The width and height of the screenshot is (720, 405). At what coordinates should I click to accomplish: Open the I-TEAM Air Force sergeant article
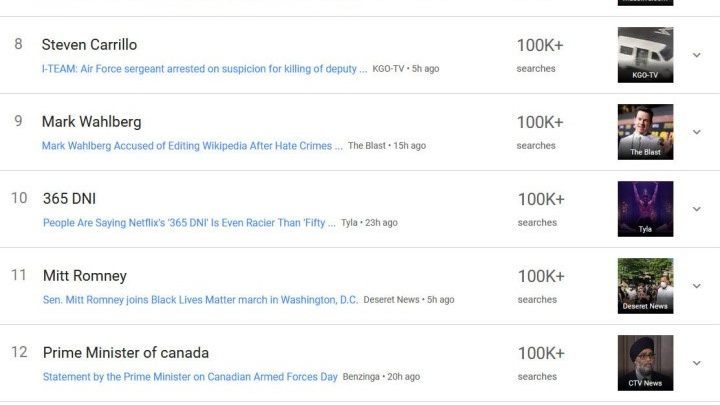pyautogui.click(x=204, y=69)
